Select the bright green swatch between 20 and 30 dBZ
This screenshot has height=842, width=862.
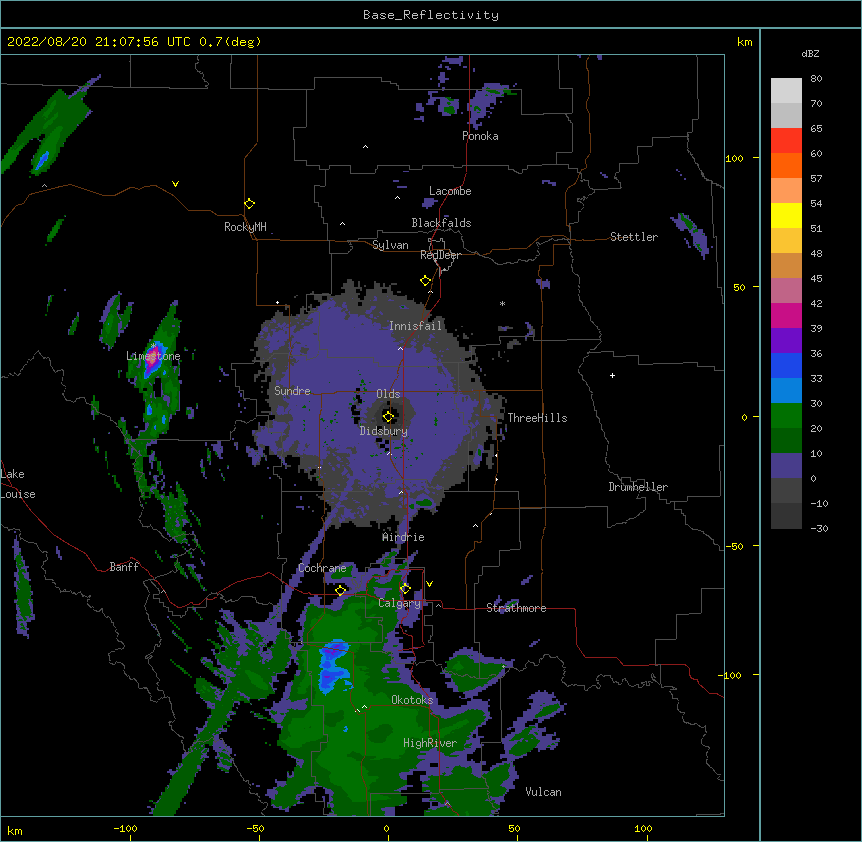click(786, 416)
